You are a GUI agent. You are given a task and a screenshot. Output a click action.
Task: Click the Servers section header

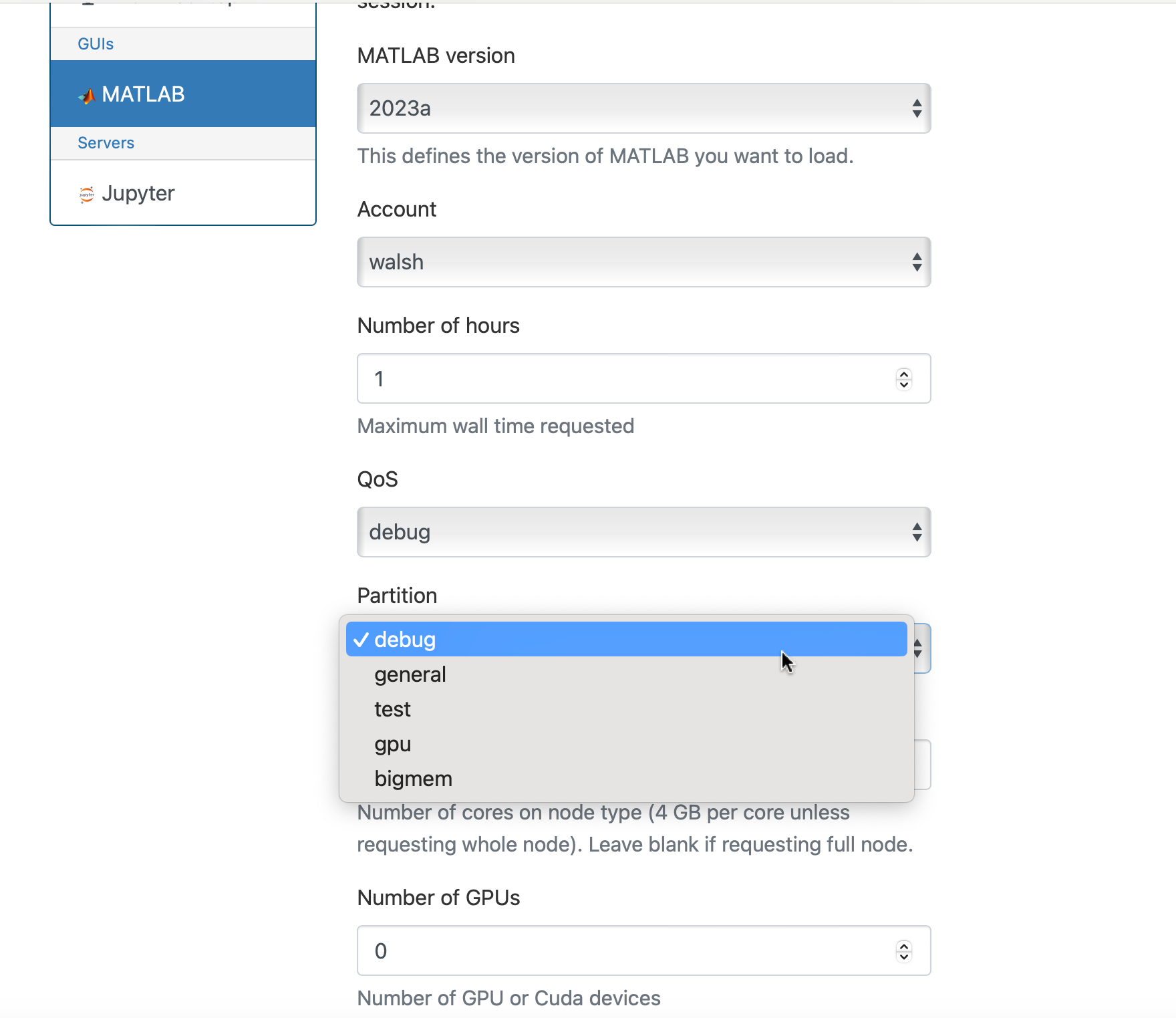[x=106, y=143]
